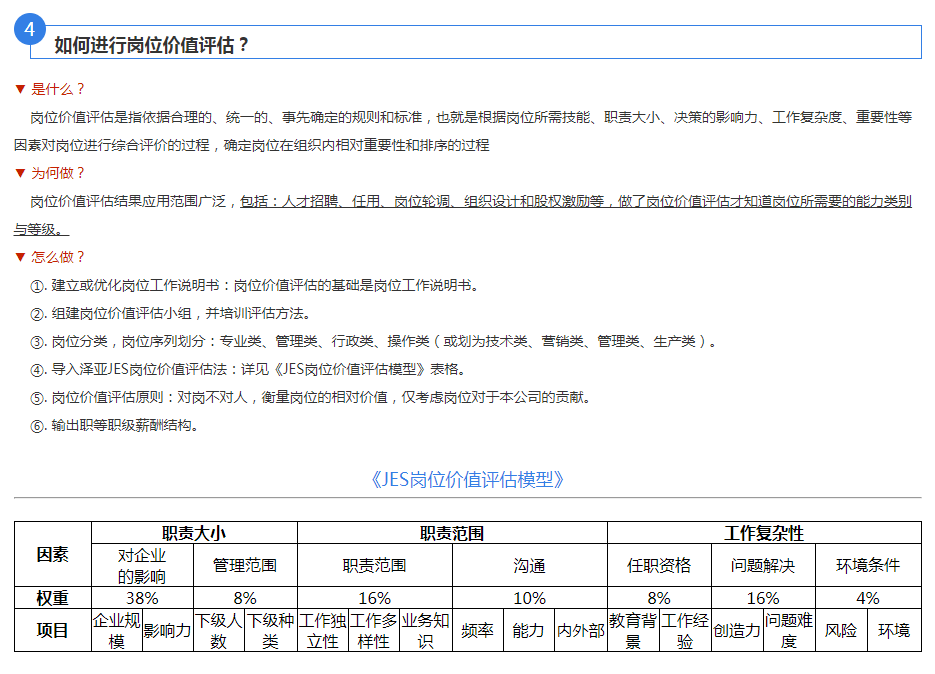The height and width of the screenshot is (674, 935).
Task: Click the 企业规模 item cell
Action: pos(117,630)
